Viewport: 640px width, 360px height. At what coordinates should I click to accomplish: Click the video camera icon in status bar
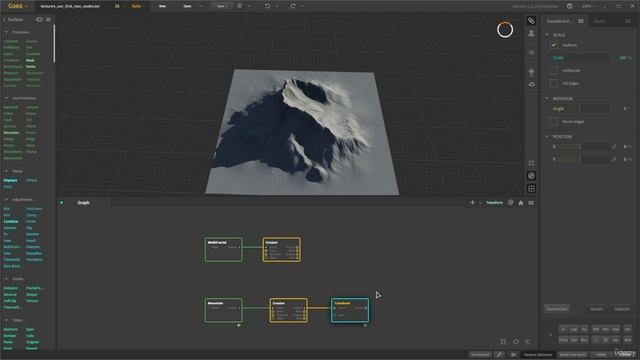click(513, 355)
